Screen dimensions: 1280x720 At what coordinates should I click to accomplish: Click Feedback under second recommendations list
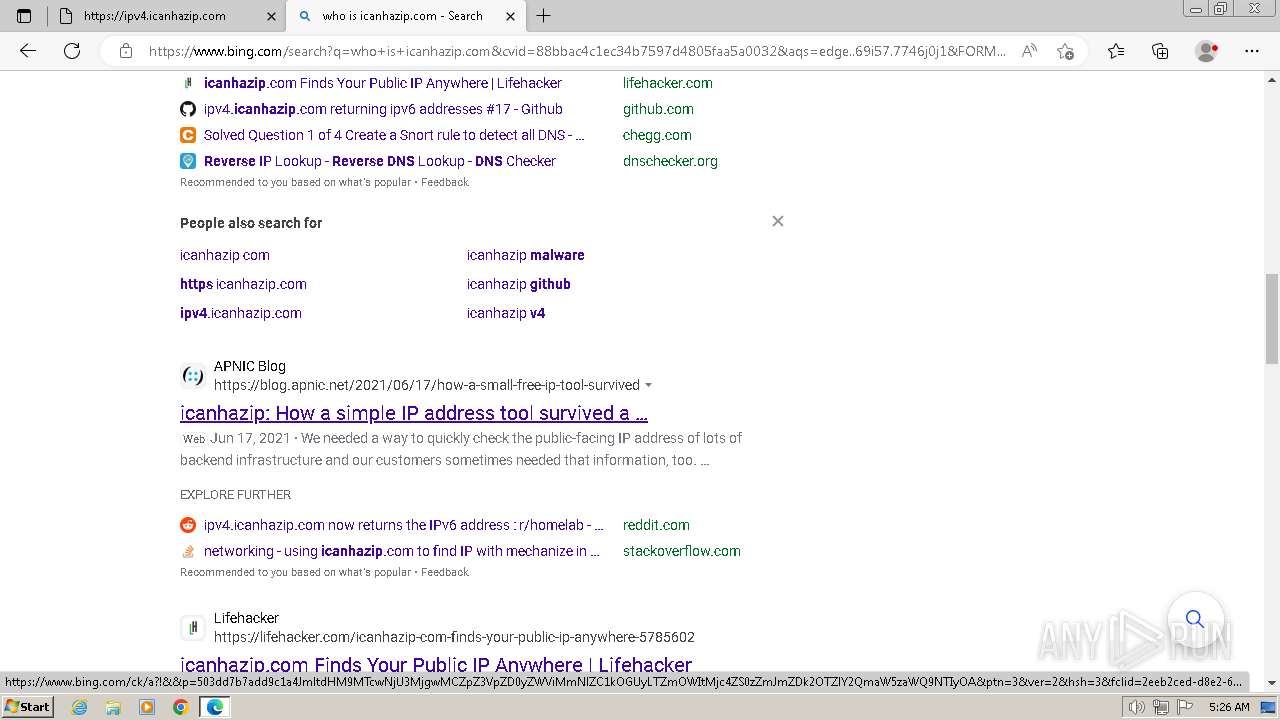click(445, 572)
